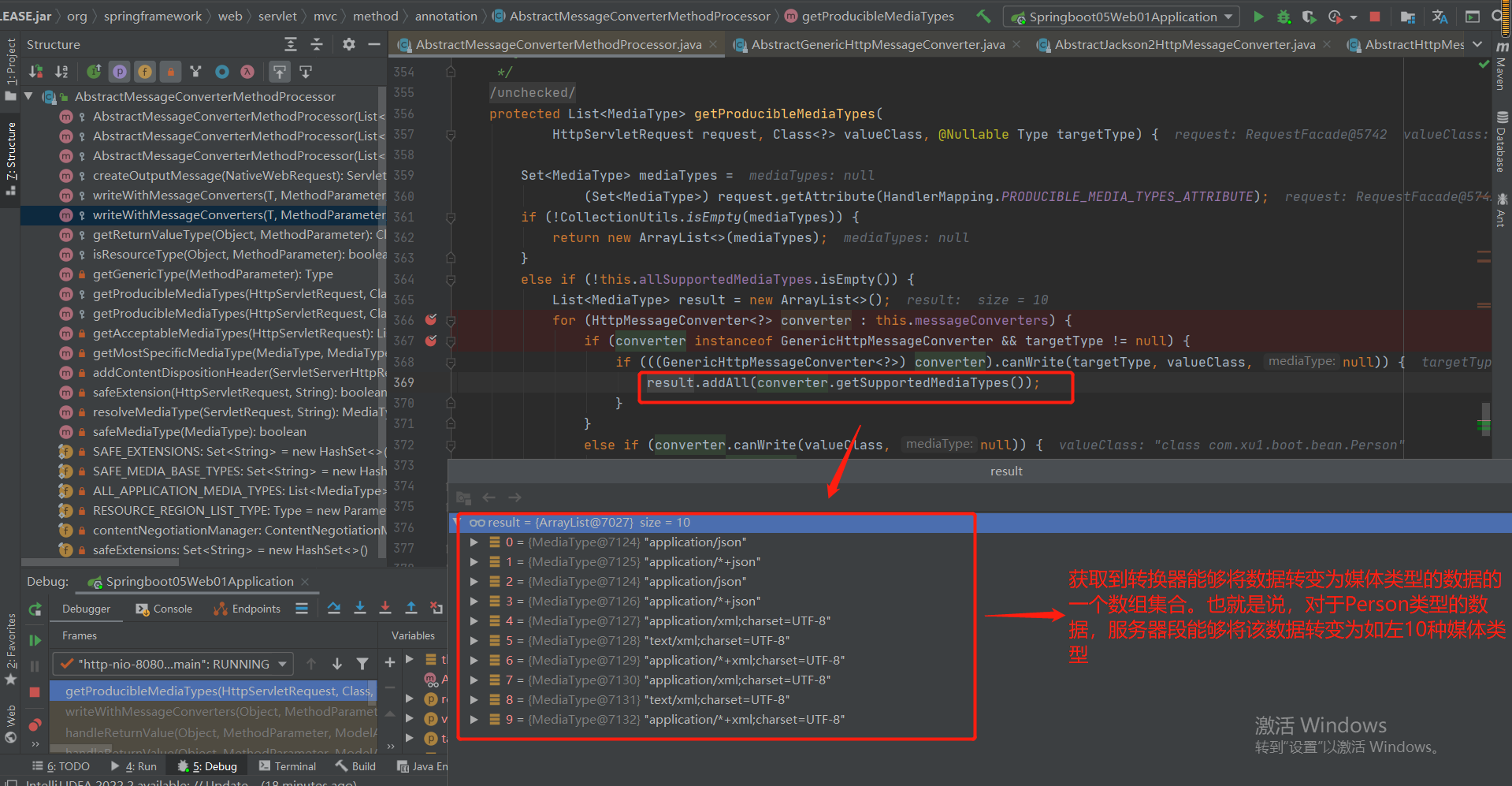Toggle Autoscroll to Source in Structure toolbar
The image size is (1512, 786).
(x=280, y=72)
